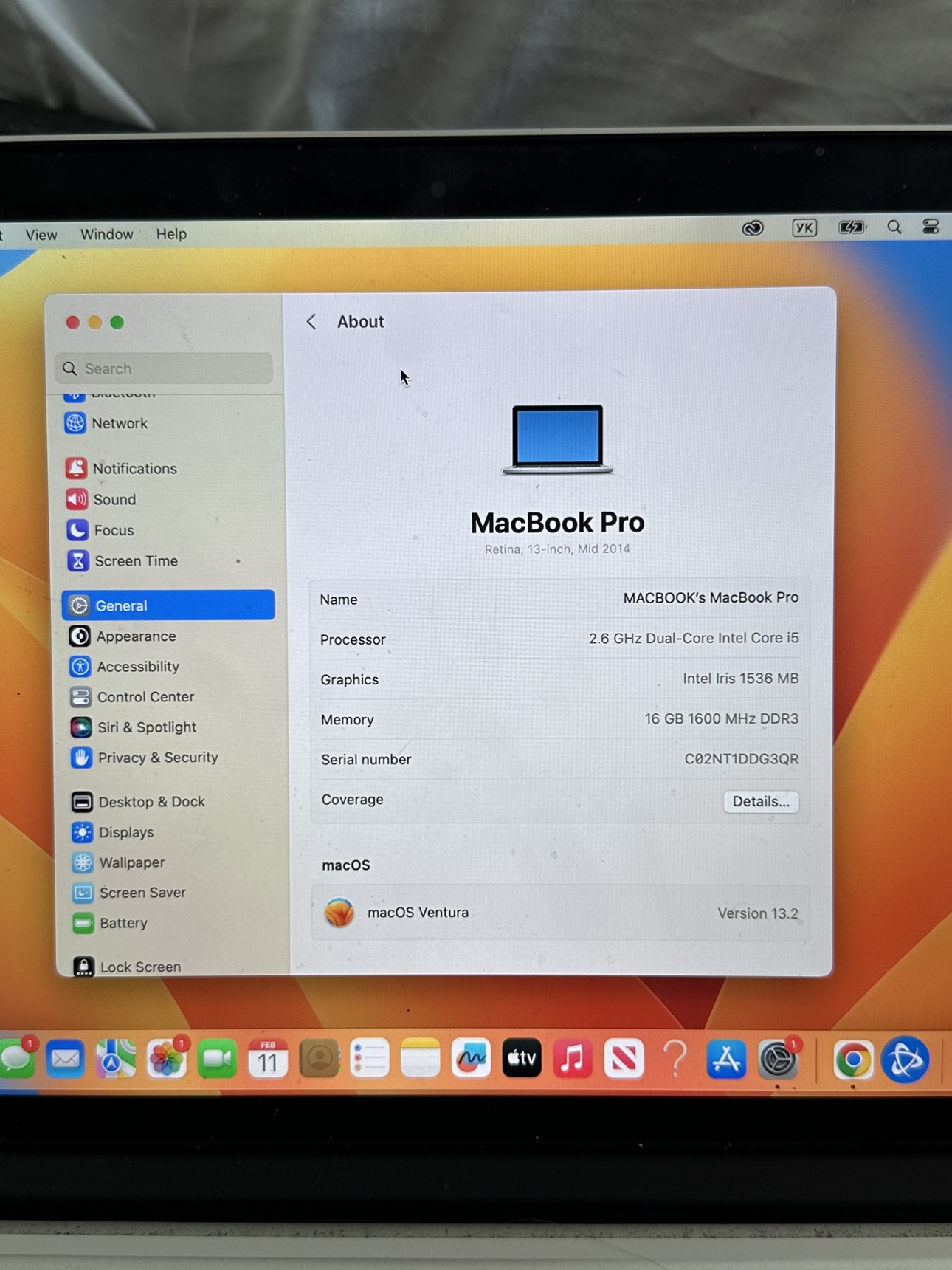Open Spotlight search in menu bar
The width and height of the screenshot is (952, 1270).
click(x=894, y=227)
